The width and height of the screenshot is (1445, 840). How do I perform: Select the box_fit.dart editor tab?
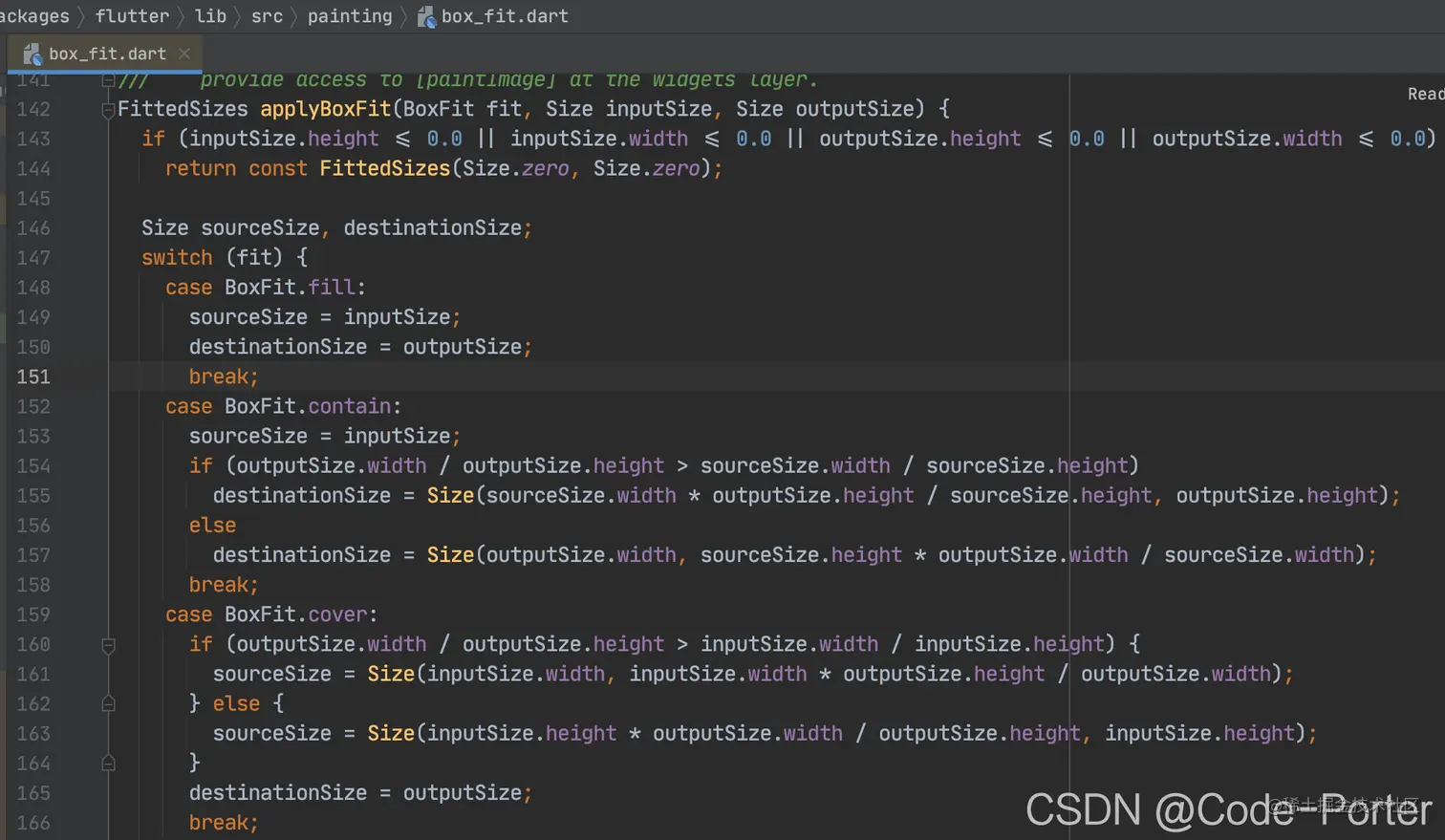[x=104, y=54]
